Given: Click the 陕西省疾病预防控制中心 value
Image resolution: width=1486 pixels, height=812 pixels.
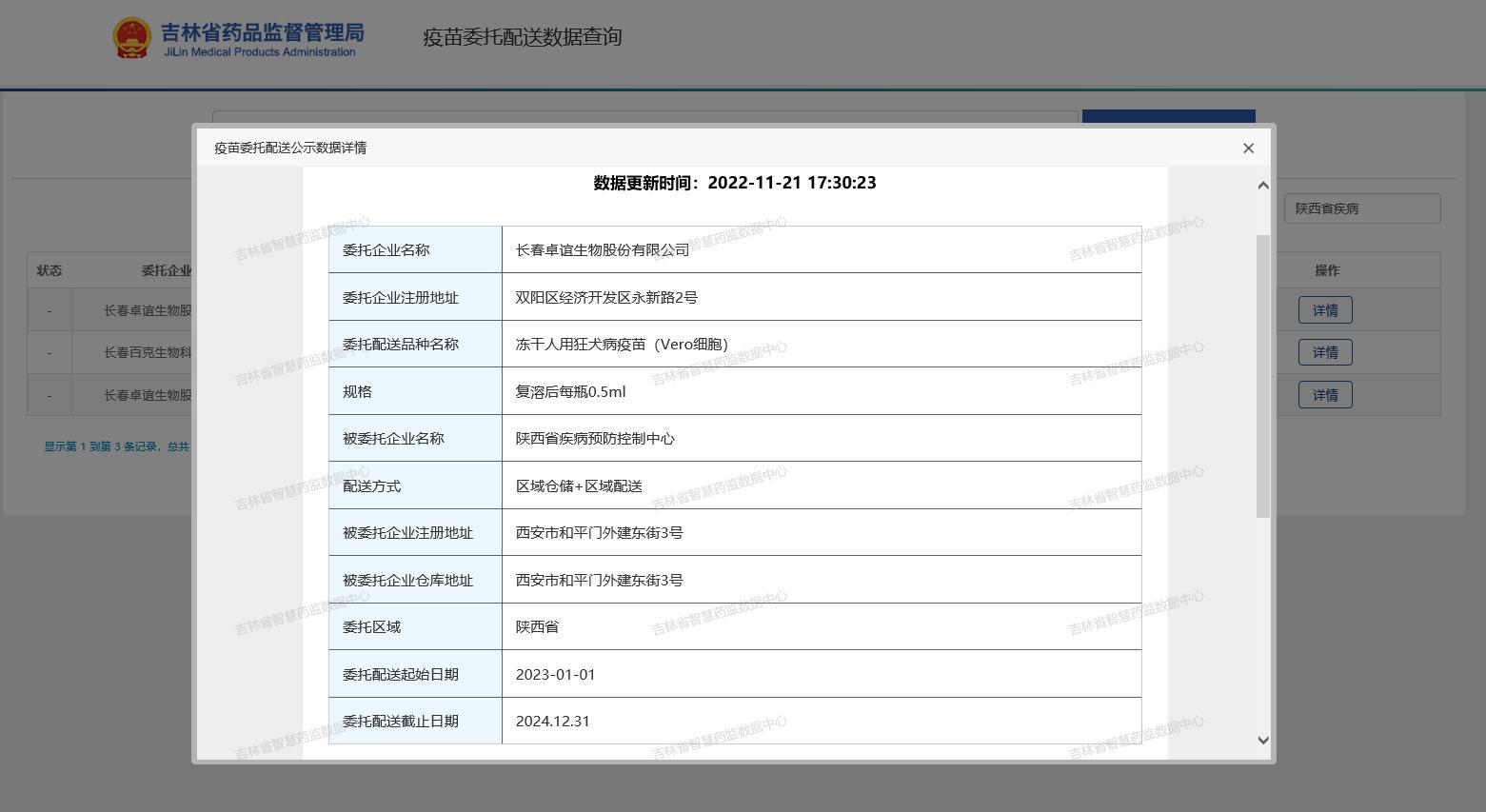Looking at the screenshot, I should [x=595, y=438].
